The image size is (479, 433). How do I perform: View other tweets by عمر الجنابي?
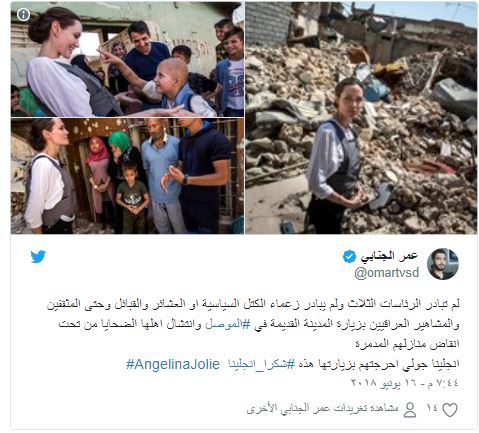(322, 409)
